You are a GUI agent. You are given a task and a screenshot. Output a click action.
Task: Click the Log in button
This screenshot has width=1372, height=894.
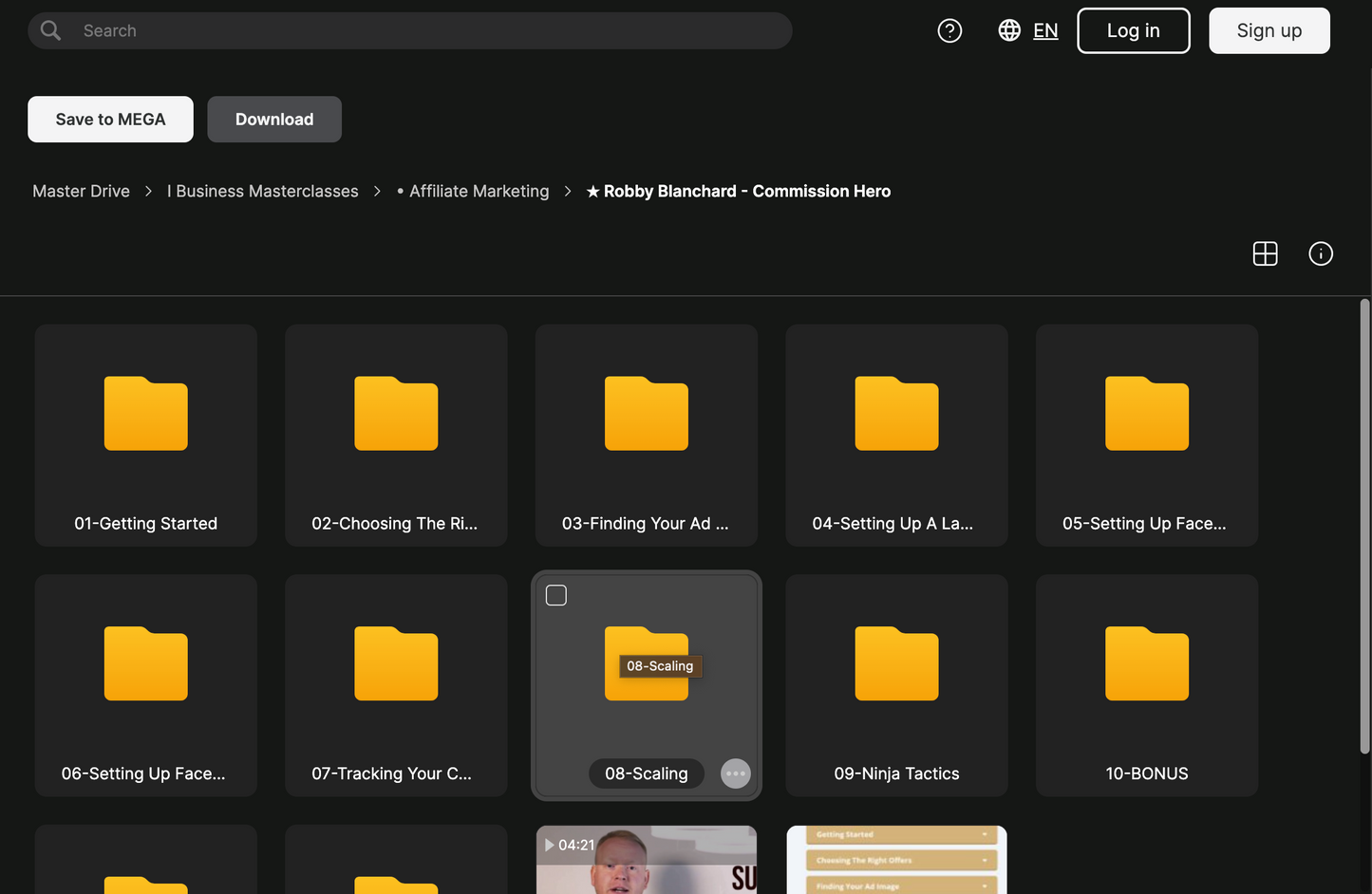tap(1133, 30)
